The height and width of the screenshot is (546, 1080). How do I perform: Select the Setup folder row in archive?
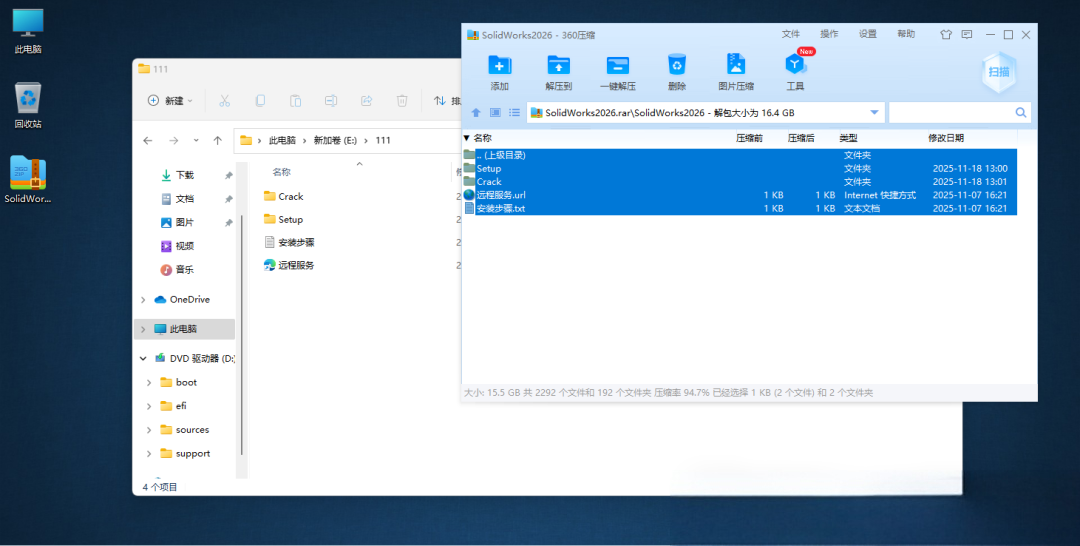(x=740, y=169)
